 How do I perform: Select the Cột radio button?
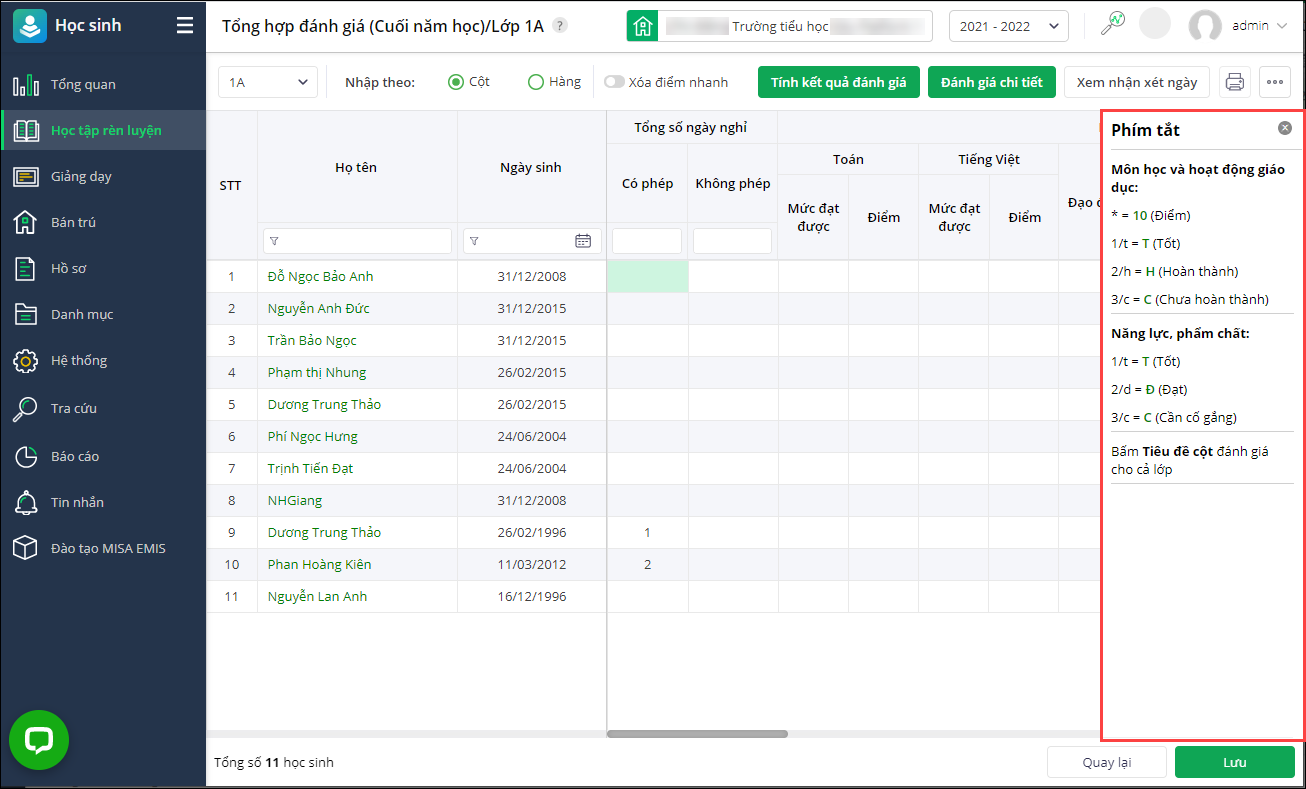pyautogui.click(x=456, y=82)
